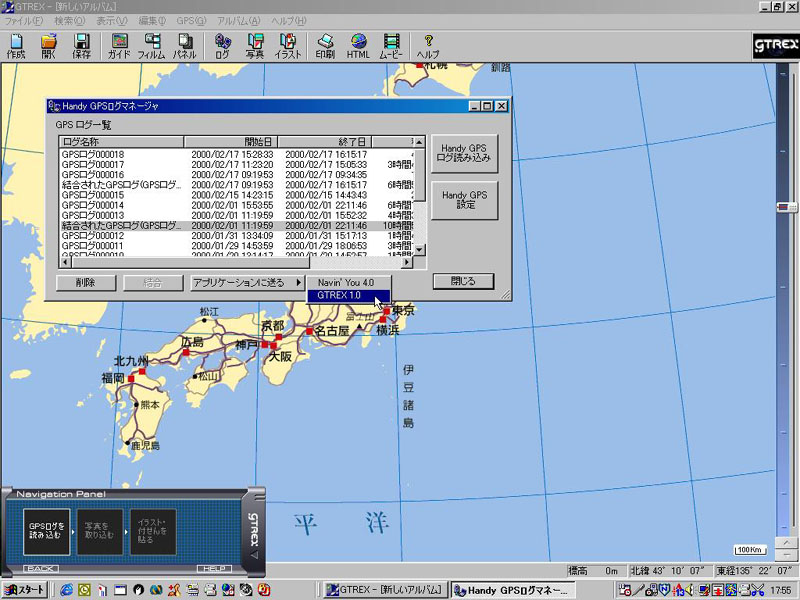Click the map zoom slider handle

click(788, 207)
